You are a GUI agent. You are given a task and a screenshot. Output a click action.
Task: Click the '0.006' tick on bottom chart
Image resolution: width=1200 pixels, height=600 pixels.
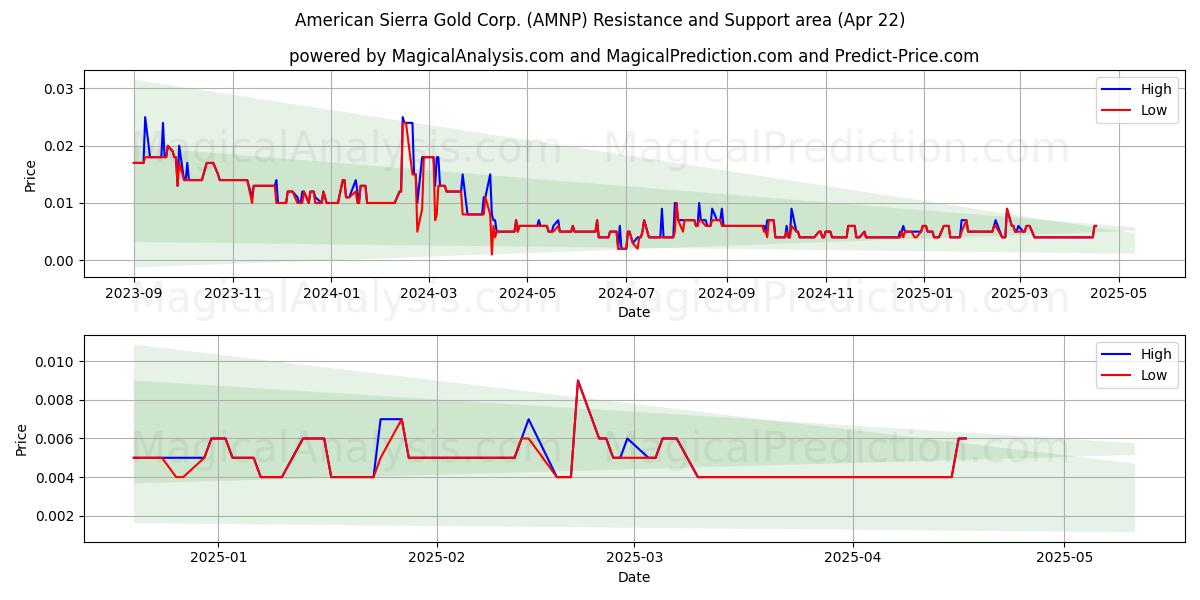[56, 439]
